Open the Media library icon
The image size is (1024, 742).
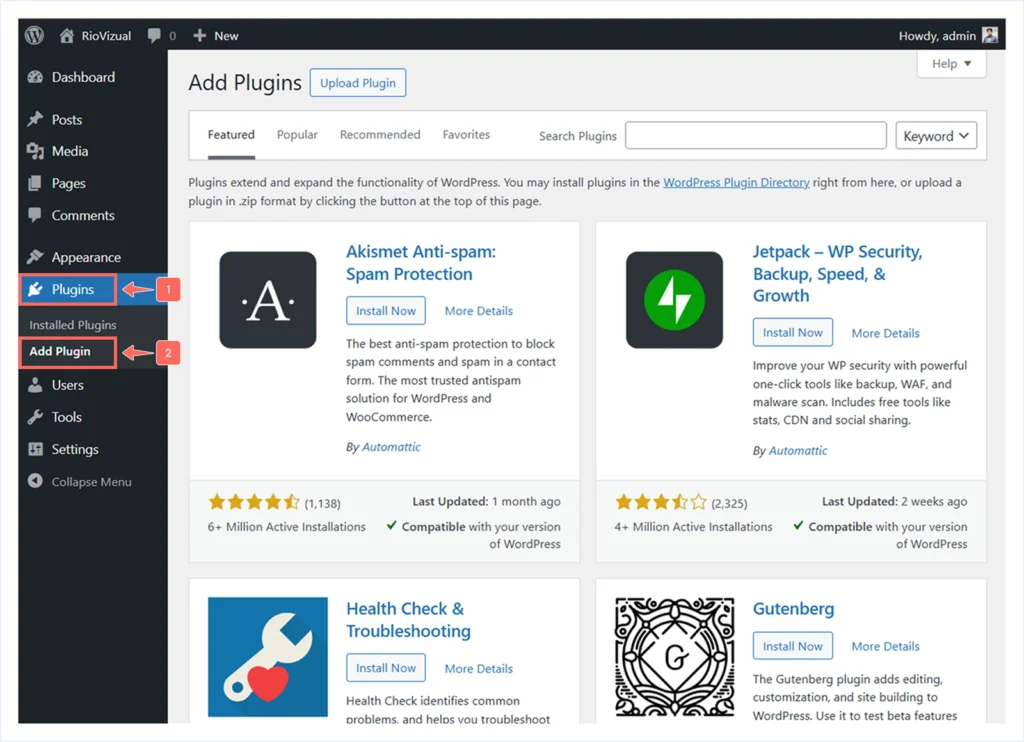[x=33, y=151]
